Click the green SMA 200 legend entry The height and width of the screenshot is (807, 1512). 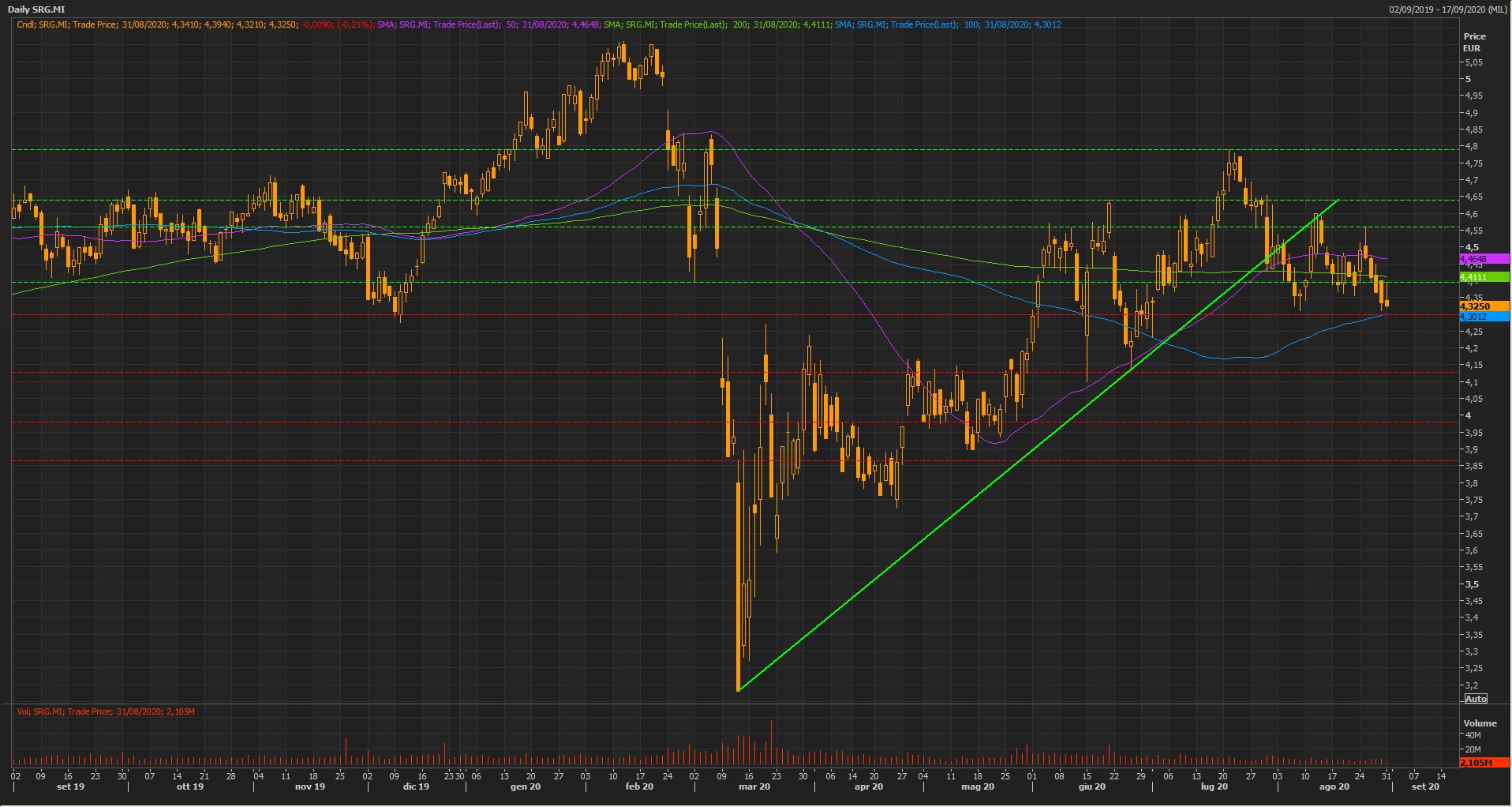[x=717, y=24]
